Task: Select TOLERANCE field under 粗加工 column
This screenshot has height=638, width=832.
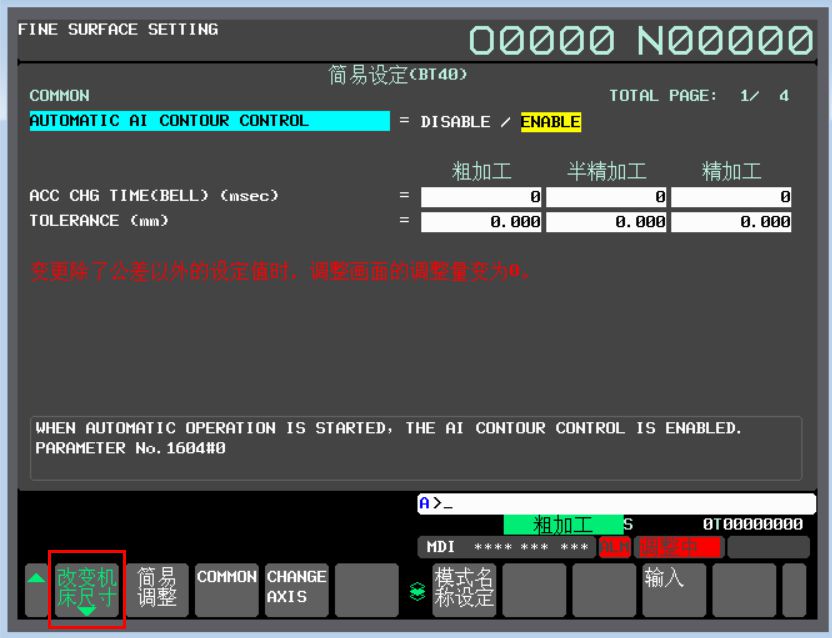Action: pos(481,222)
